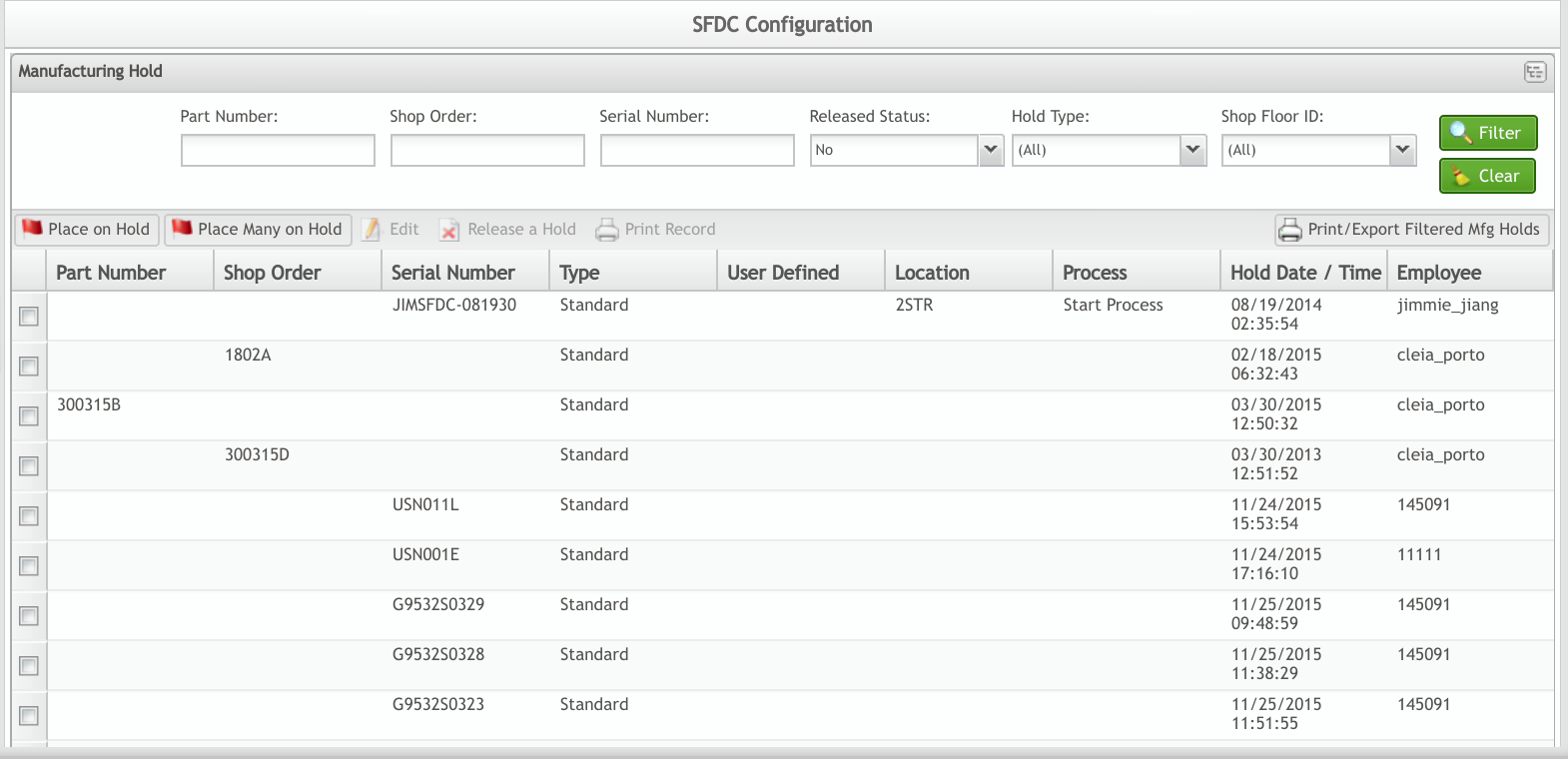Image resolution: width=1568 pixels, height=759 pixels.
Task: Focus the Shop Order input field
Action: click(x=487, y=151)
